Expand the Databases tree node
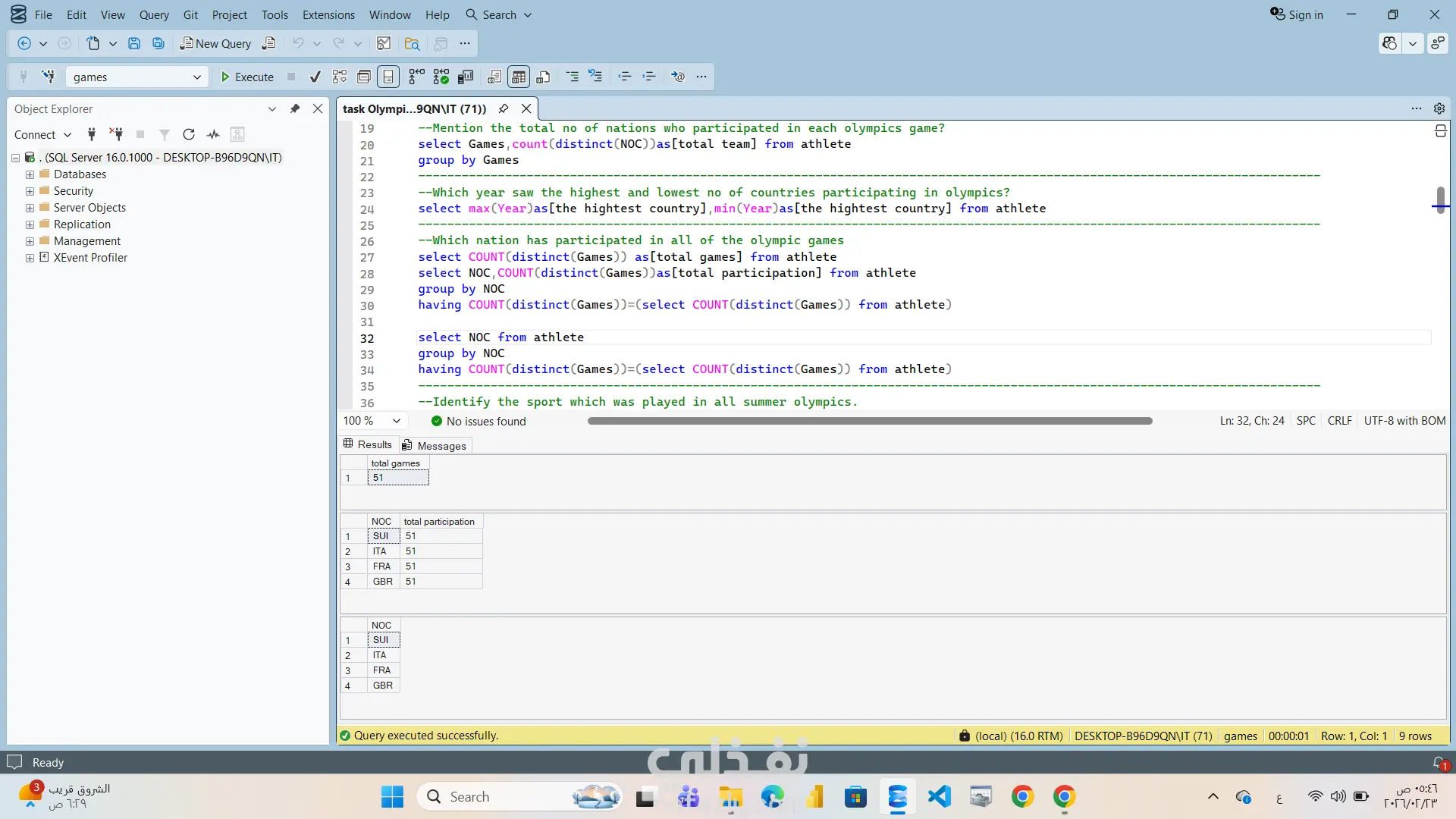The height and width of the screenshot is (819, 1456). (x=30, y=174)
